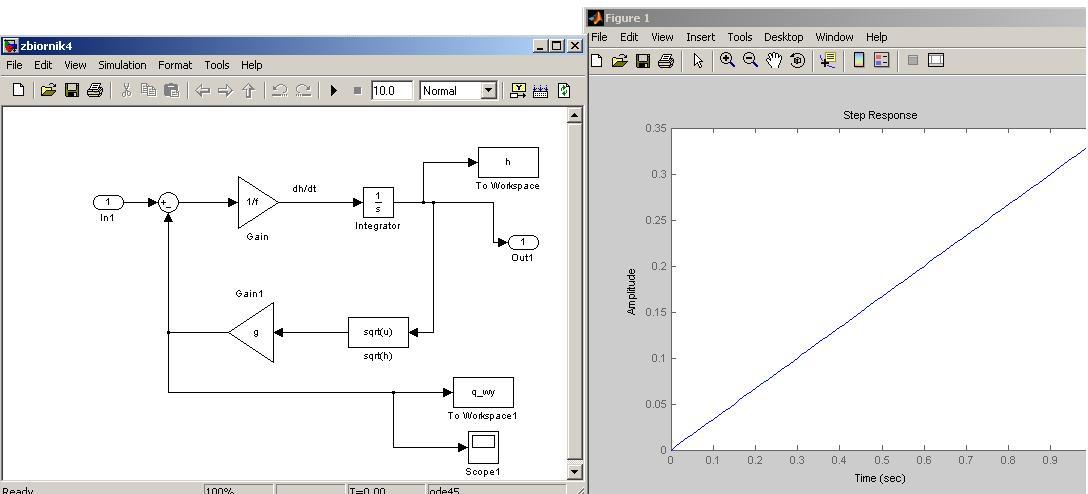Click the simulation stop time field 10.0
Screen dimensions: 1088x494
(392, 91)
